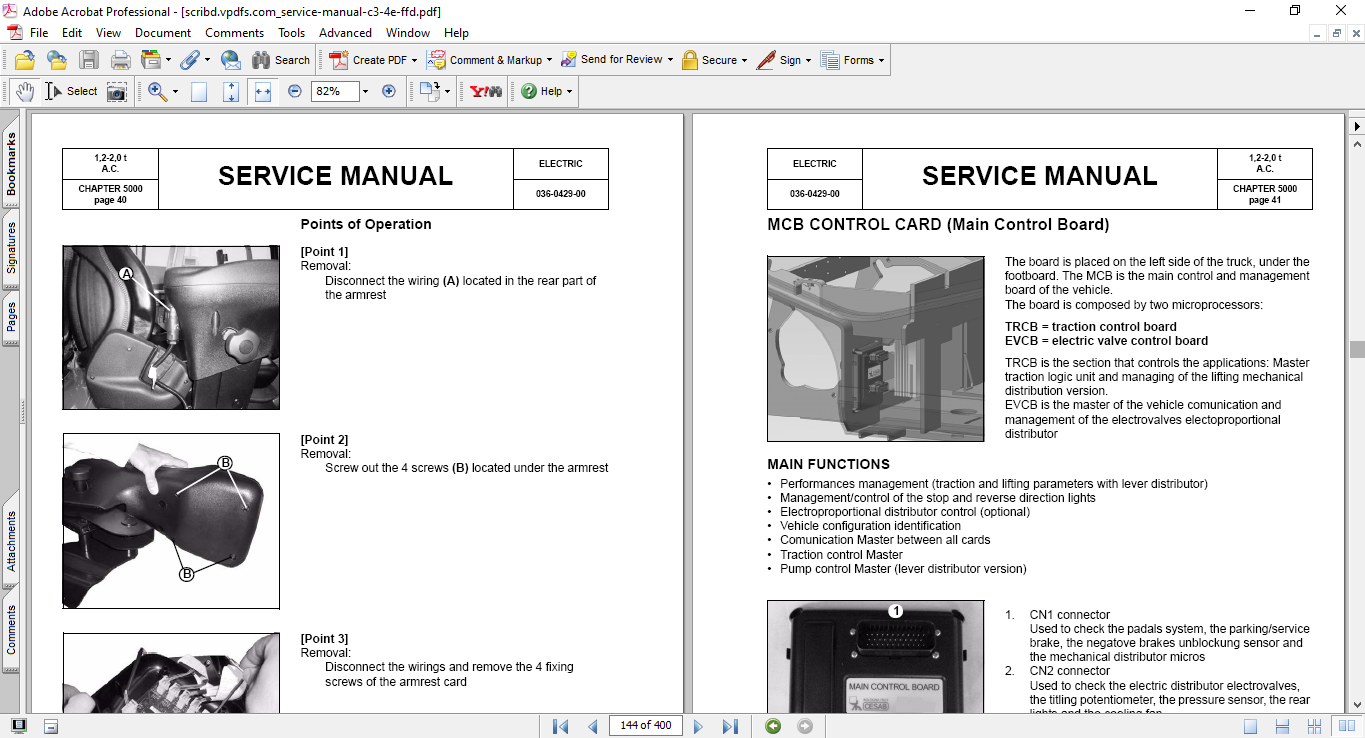
Task: Click the green Previous View button
Action: tap(773, 726)
